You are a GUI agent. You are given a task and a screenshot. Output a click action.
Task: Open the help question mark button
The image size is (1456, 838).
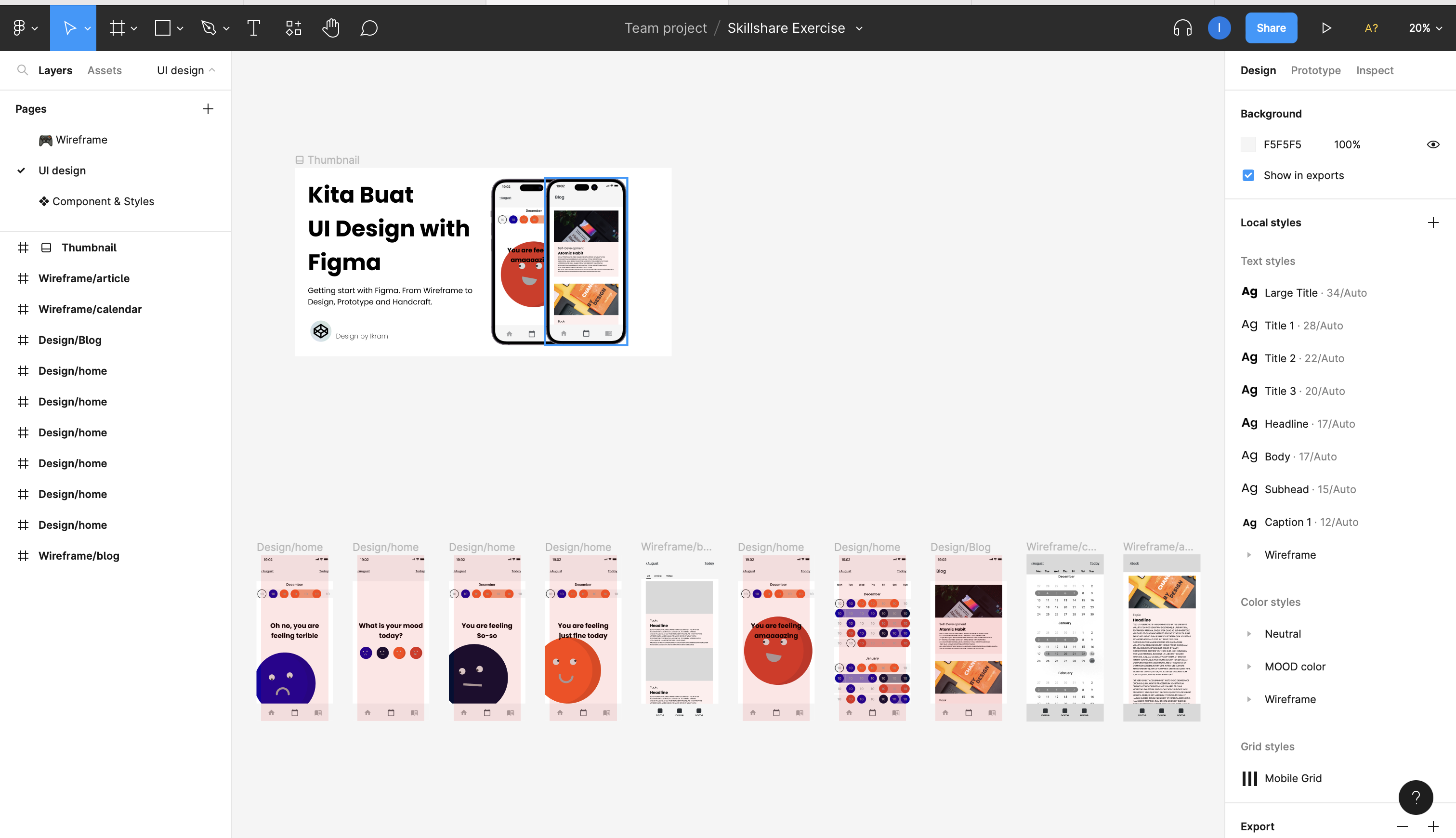[1415, 797]
